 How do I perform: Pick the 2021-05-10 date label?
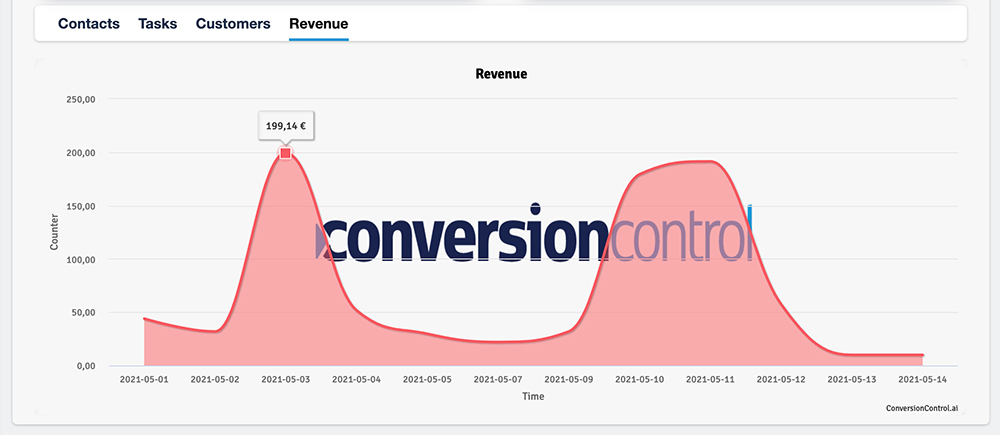coord(640,380)
